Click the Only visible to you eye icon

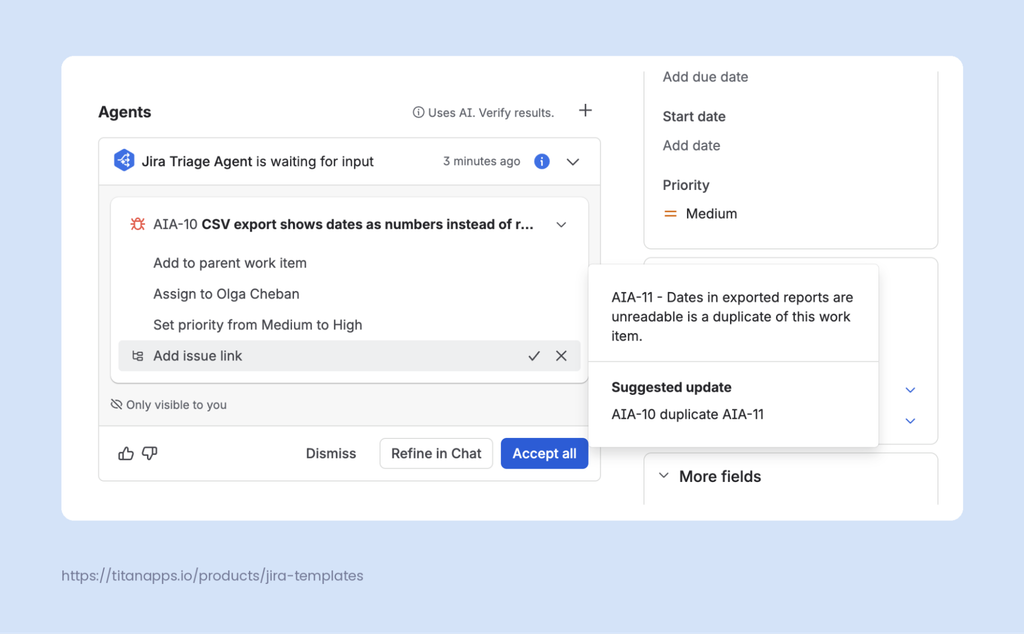(116, 404)
